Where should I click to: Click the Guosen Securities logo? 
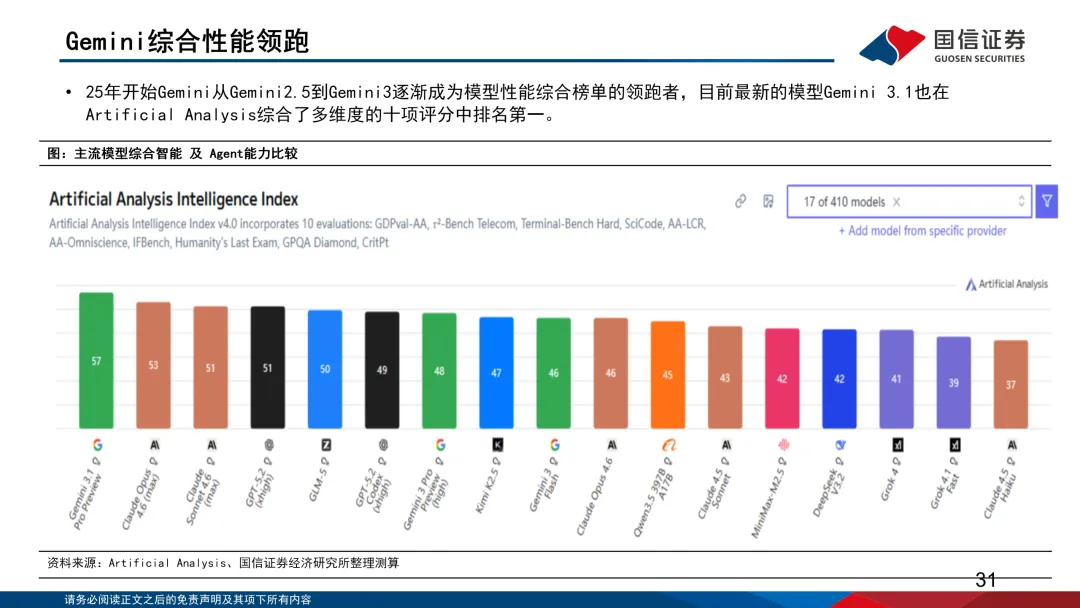(942, 45)
